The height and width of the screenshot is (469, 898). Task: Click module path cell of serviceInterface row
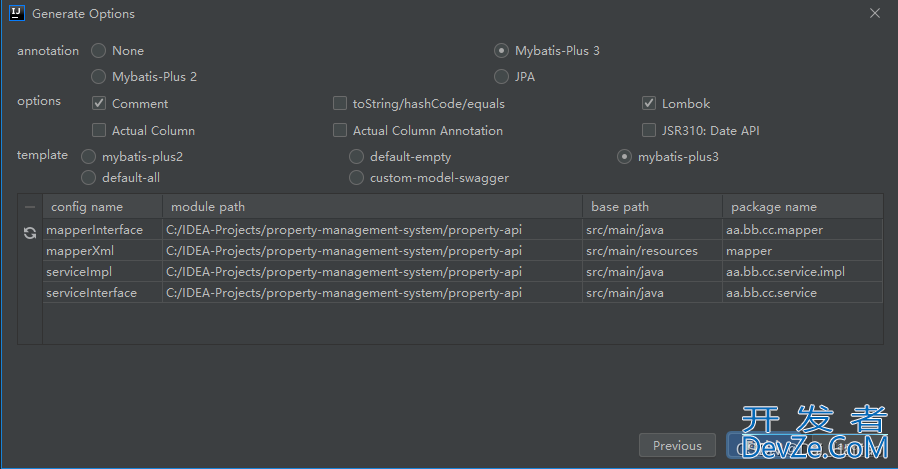point(372,293)
